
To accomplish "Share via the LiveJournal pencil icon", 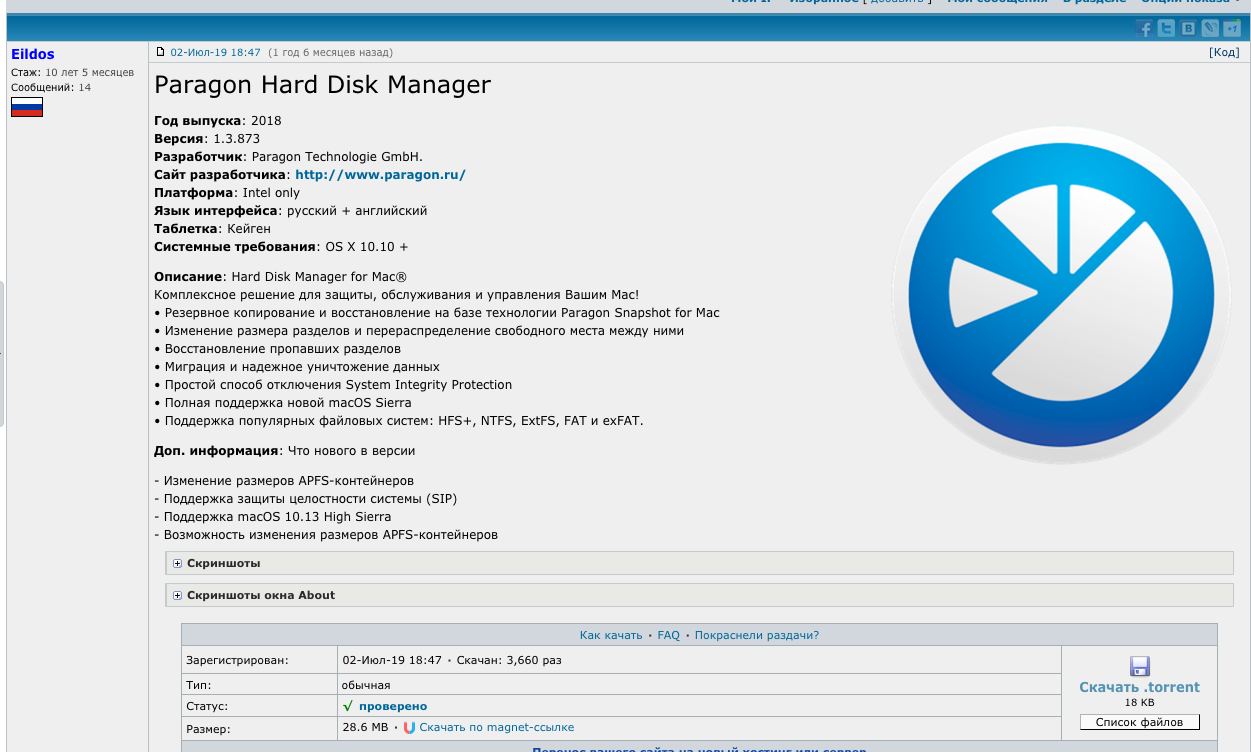I will (1210, 29).
